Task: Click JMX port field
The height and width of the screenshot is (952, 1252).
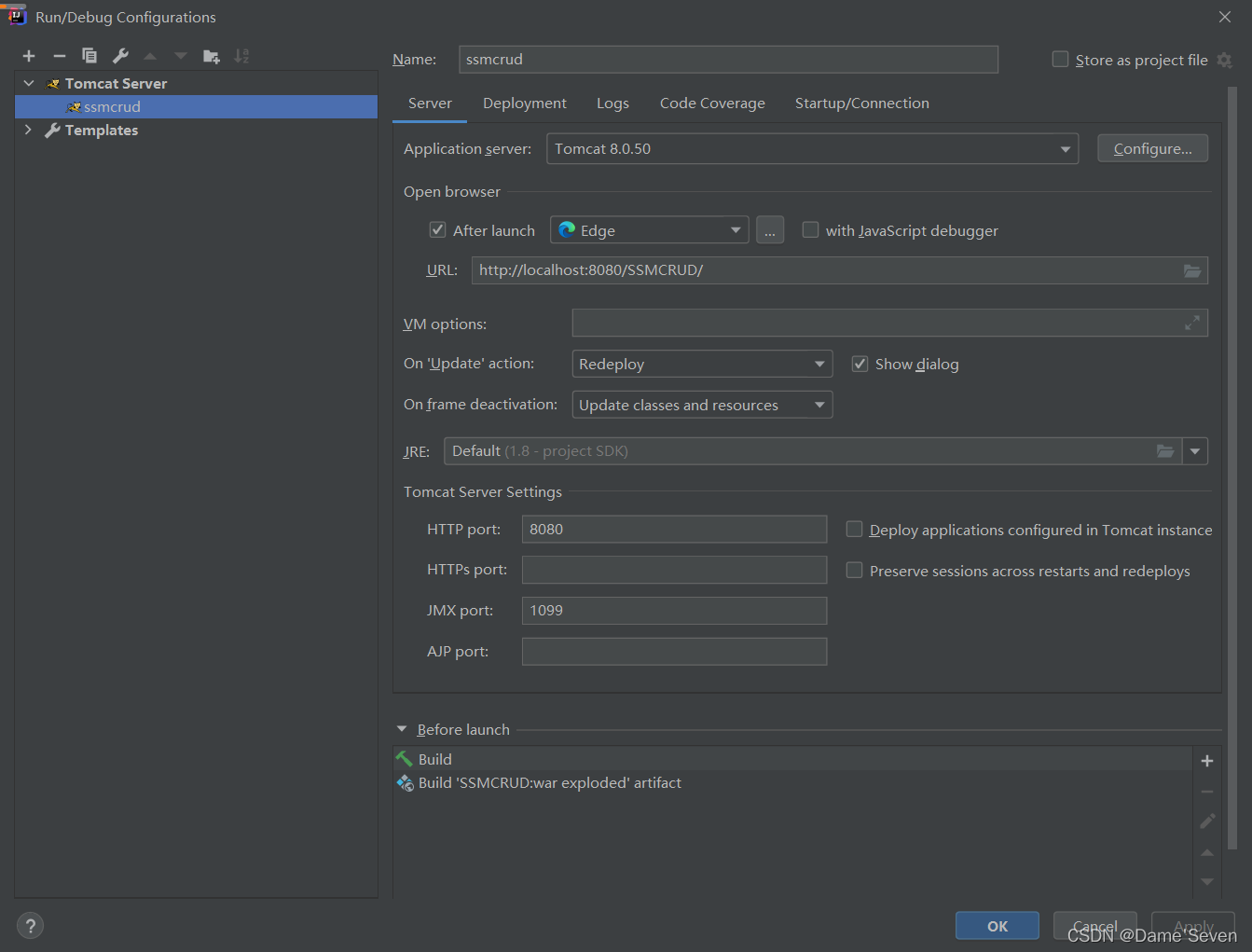Action: coord(674,611)
